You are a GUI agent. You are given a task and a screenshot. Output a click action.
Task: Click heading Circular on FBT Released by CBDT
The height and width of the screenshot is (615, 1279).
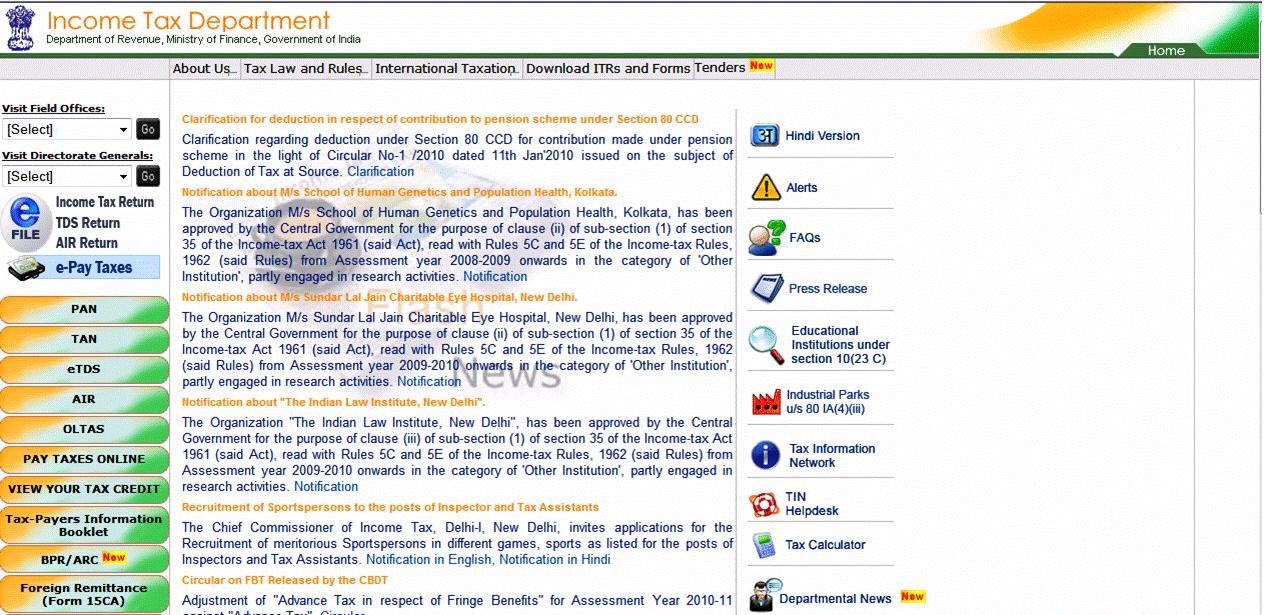pyautogui.click(x=285, y=580)
